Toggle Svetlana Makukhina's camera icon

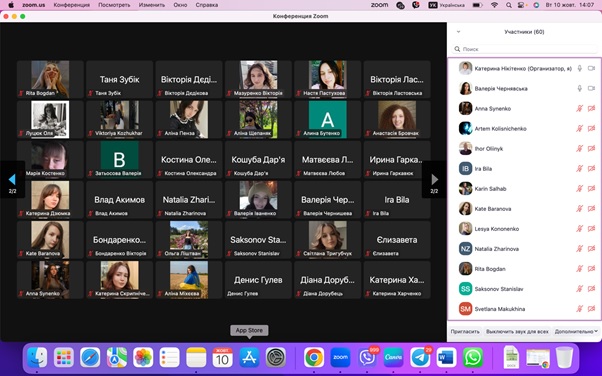[x=591, y=309]
